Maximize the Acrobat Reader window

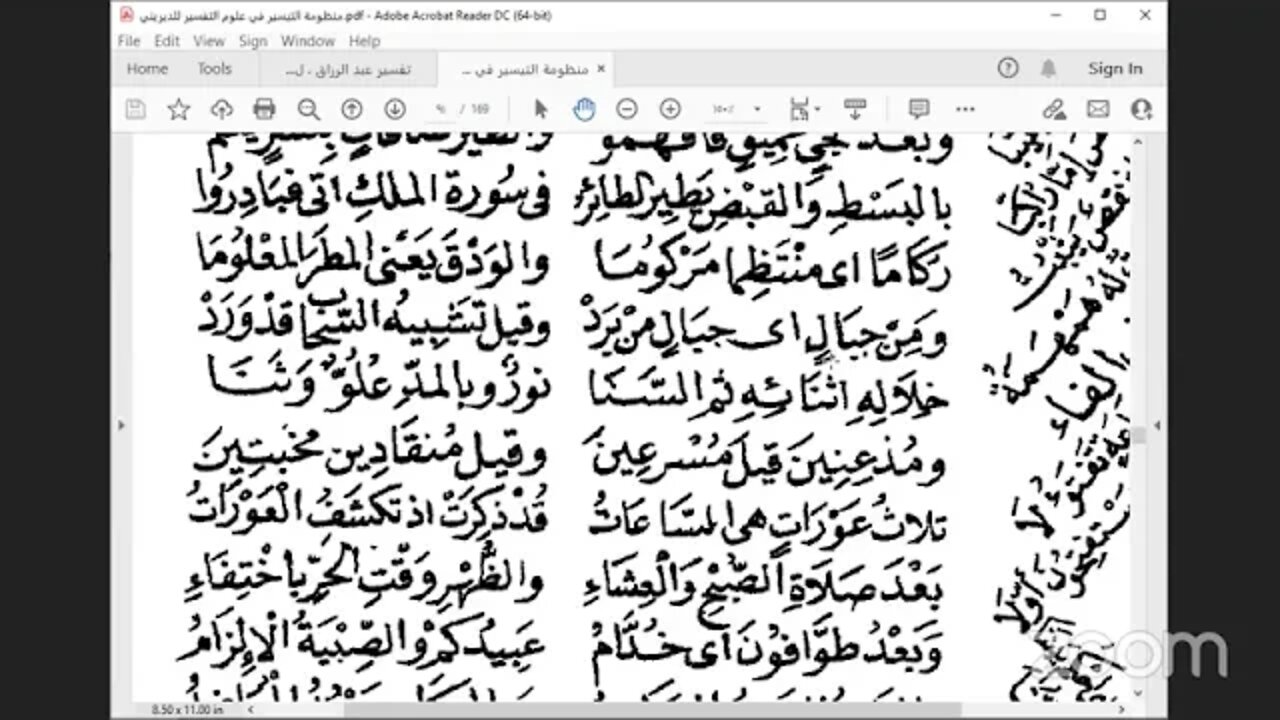[x=1100, y=15]
